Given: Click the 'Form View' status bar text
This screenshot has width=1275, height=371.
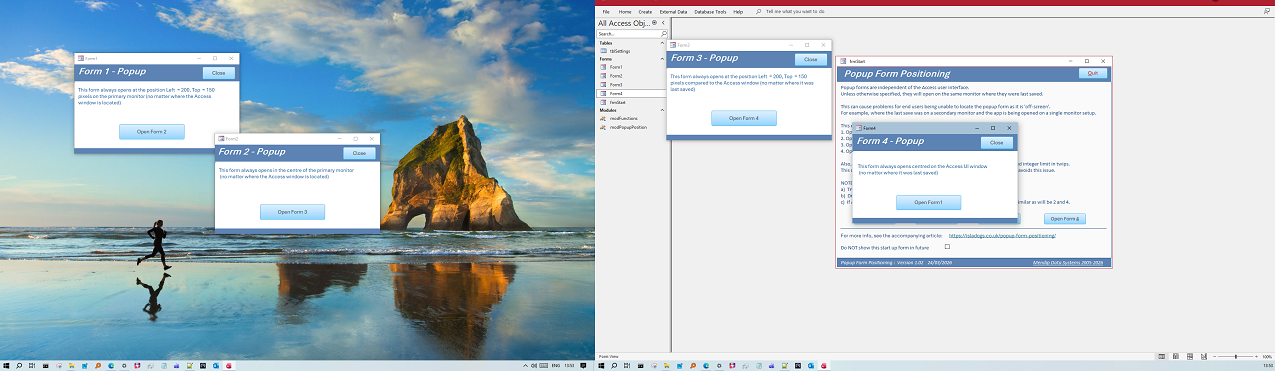Looking at the screenshot, I should pos(608,356).
